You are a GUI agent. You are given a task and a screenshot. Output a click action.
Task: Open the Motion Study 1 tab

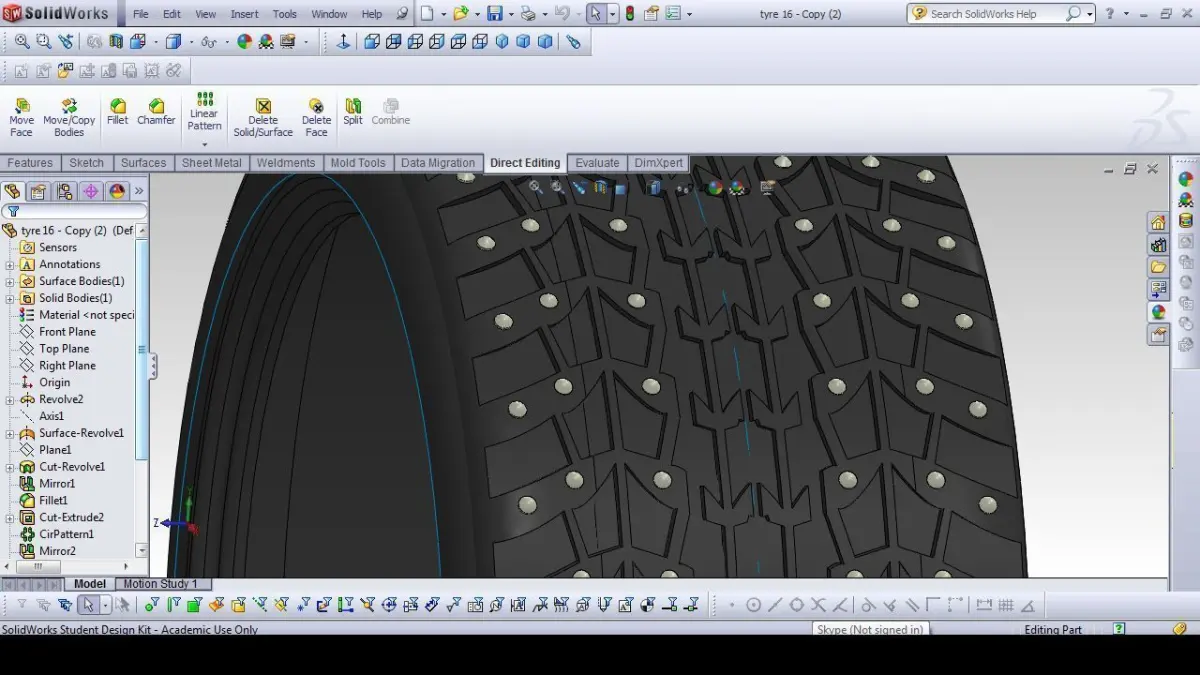tap(160, 584)
